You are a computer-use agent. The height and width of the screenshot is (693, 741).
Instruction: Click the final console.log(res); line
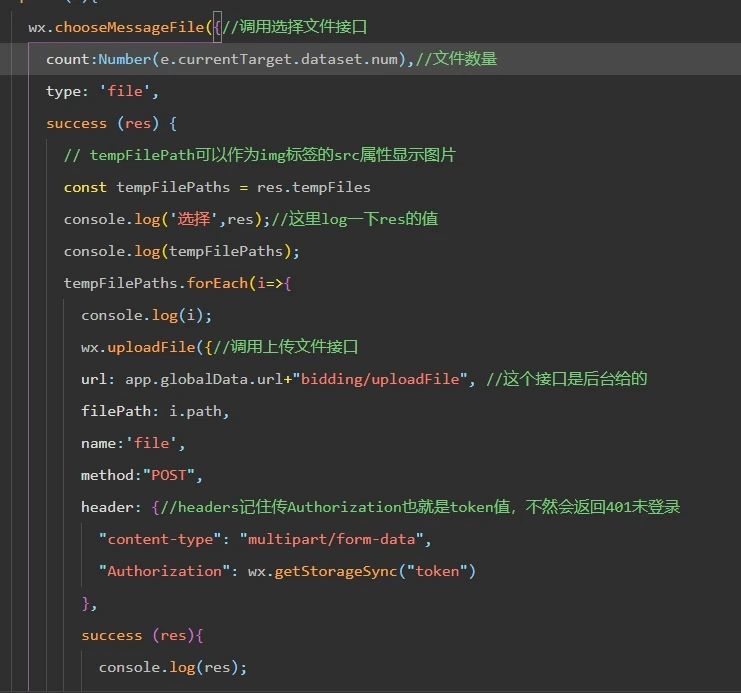tap(172, 667)
